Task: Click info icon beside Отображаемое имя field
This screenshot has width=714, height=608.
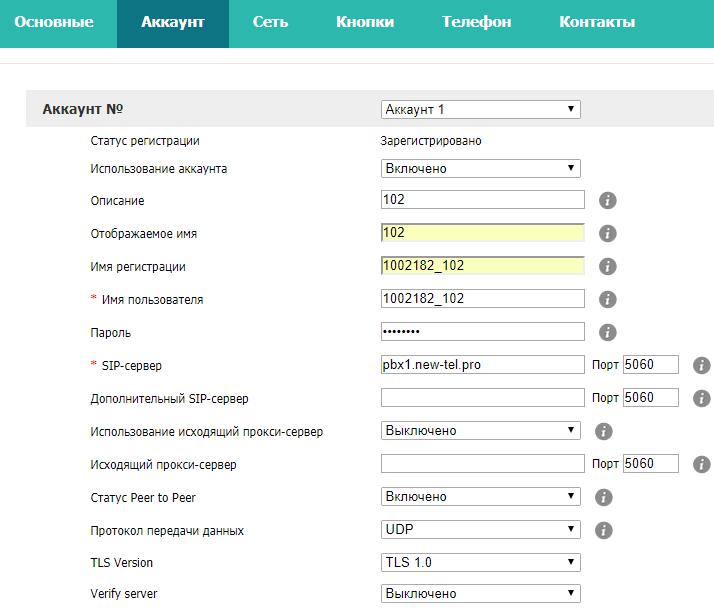Action: click(x=607, y=234)
